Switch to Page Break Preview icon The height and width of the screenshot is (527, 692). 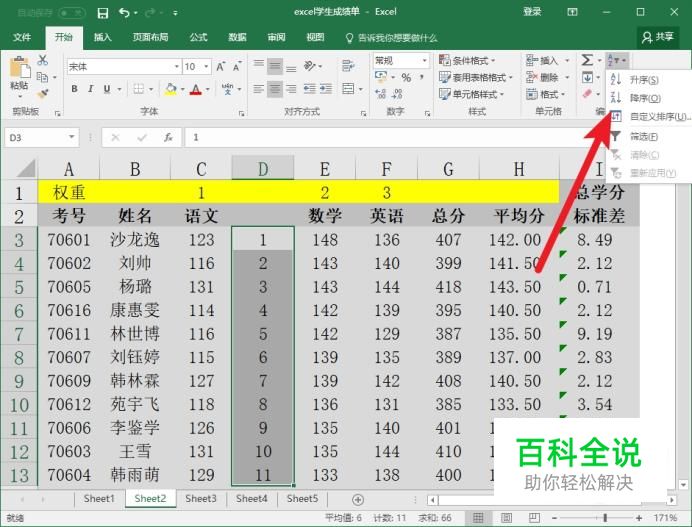tap(534, 518)
